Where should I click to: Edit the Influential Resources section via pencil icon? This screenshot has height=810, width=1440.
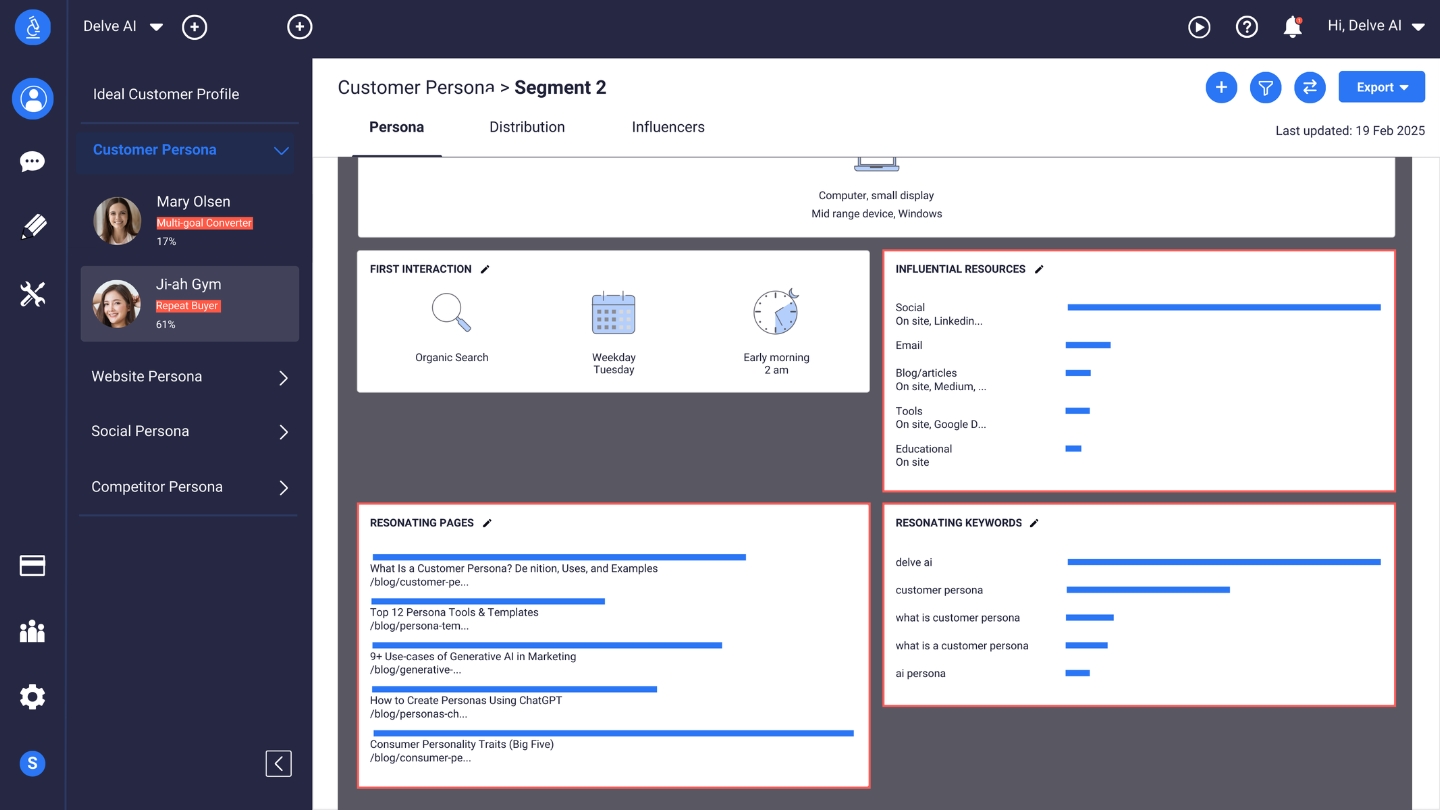[1039, 268]
